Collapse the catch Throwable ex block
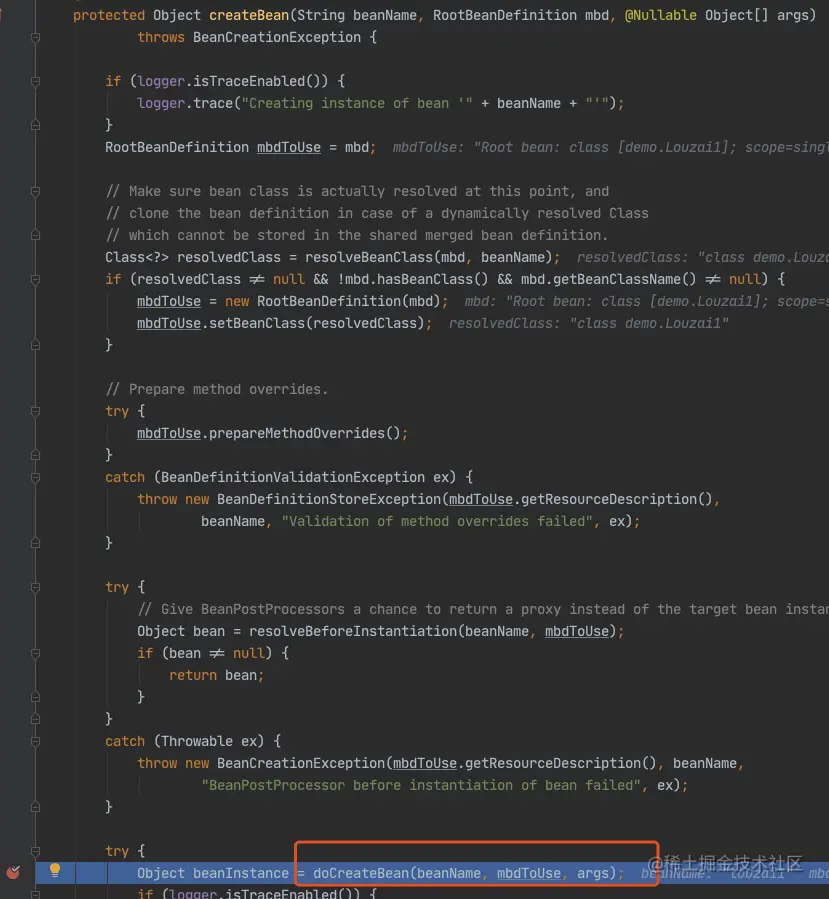Viewport: 829px width, 899px height. (x=35, y=741)
